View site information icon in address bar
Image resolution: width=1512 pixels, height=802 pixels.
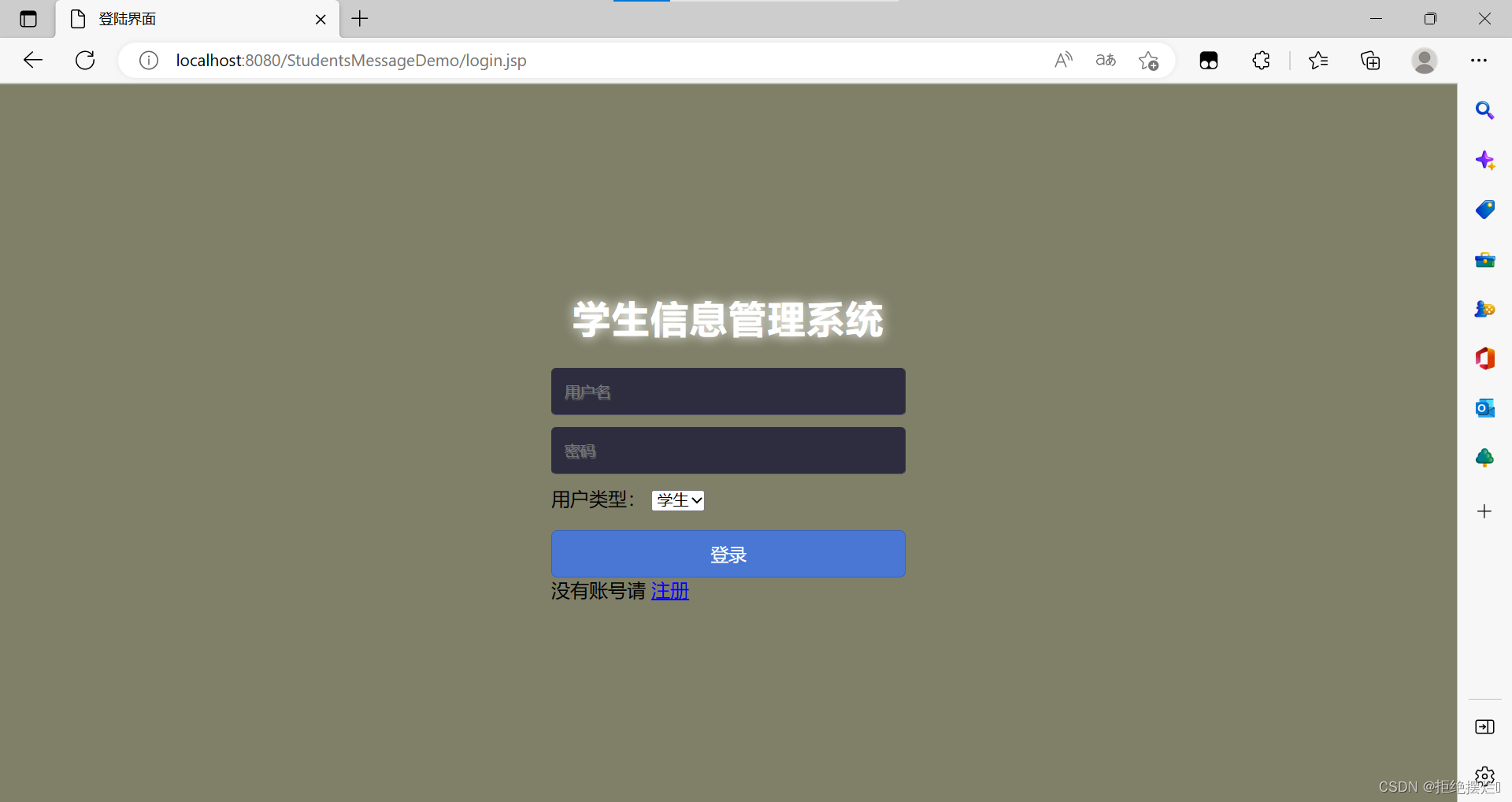tap(149, 60)
